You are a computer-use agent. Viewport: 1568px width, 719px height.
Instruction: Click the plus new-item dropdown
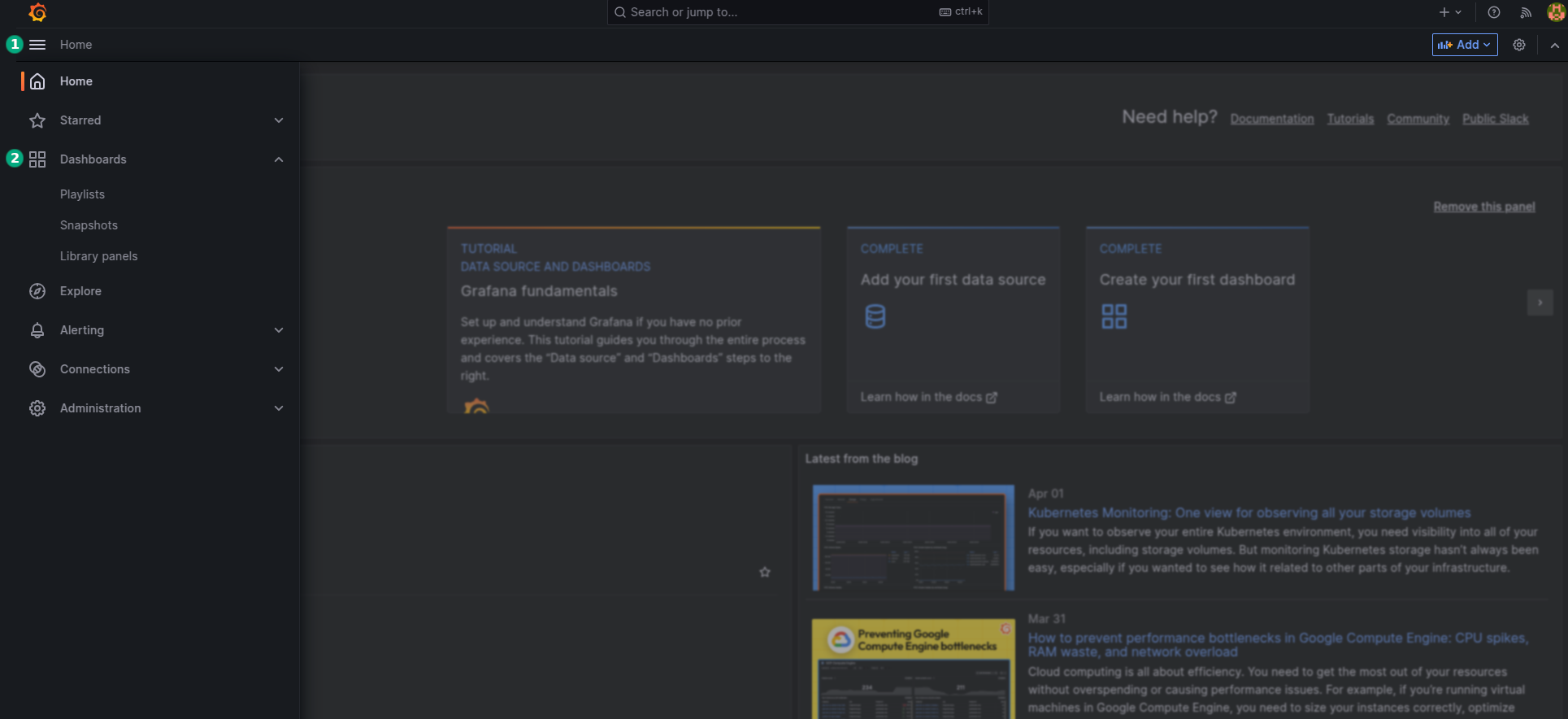[x=1450, y=12]
